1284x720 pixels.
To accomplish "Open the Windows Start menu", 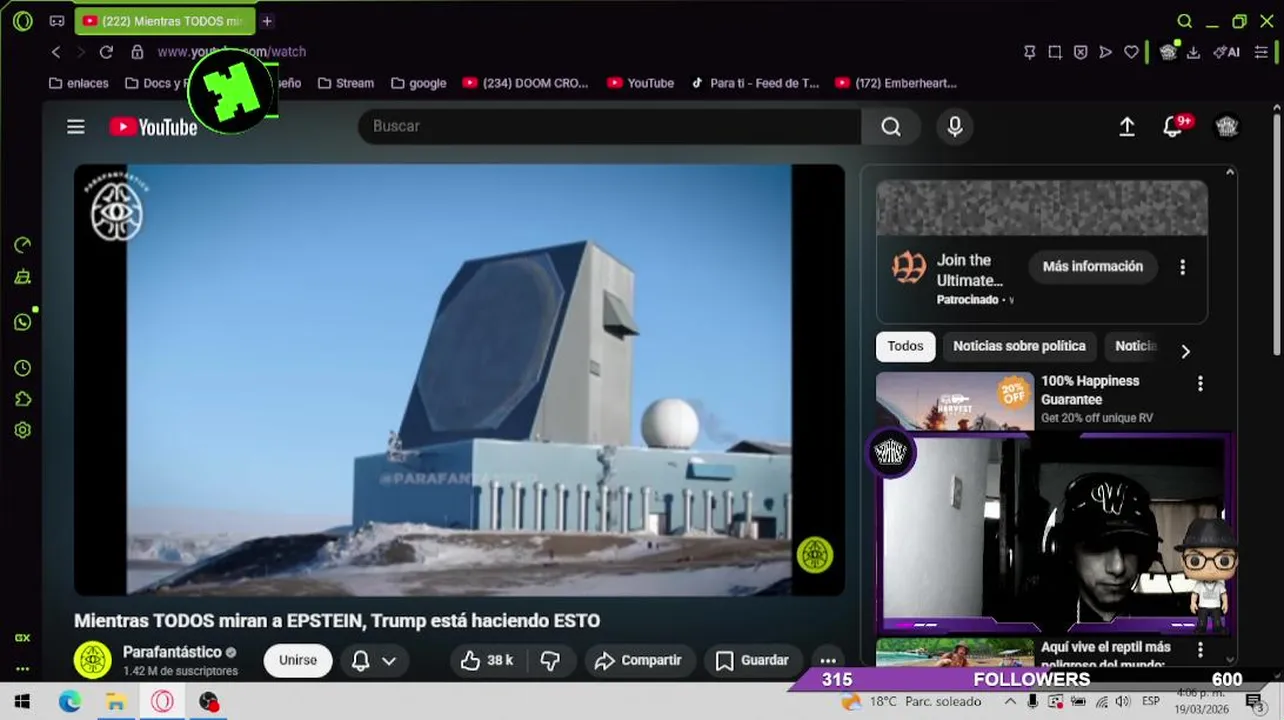I will point(22,702).
